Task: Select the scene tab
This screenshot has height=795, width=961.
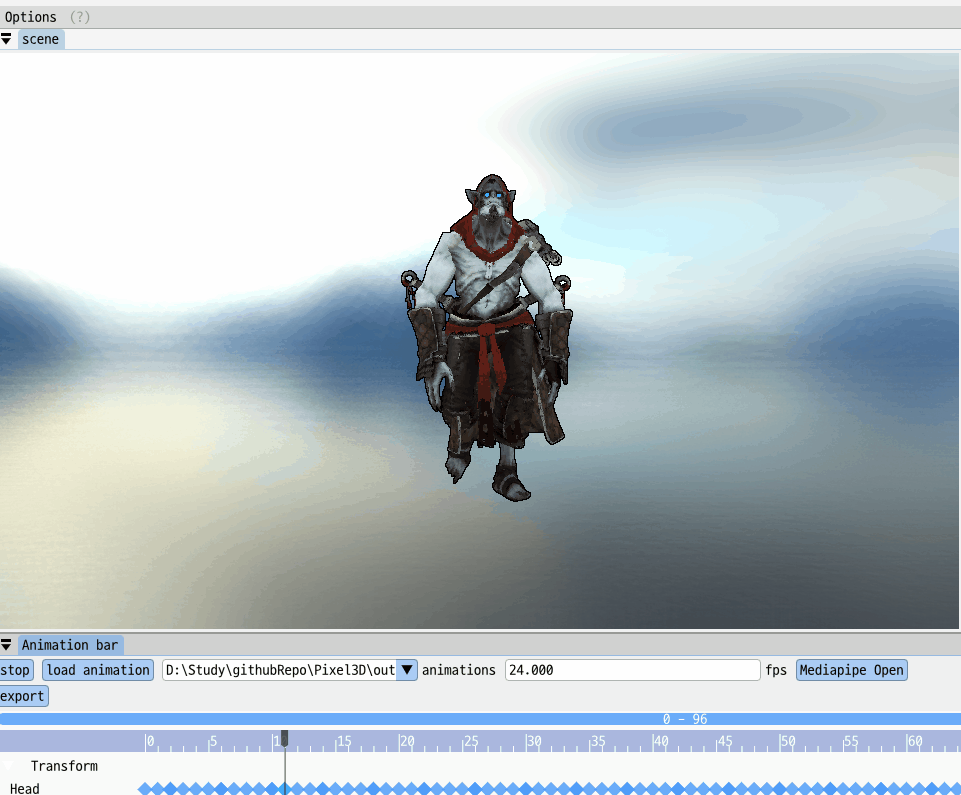Action: (40, 39)
